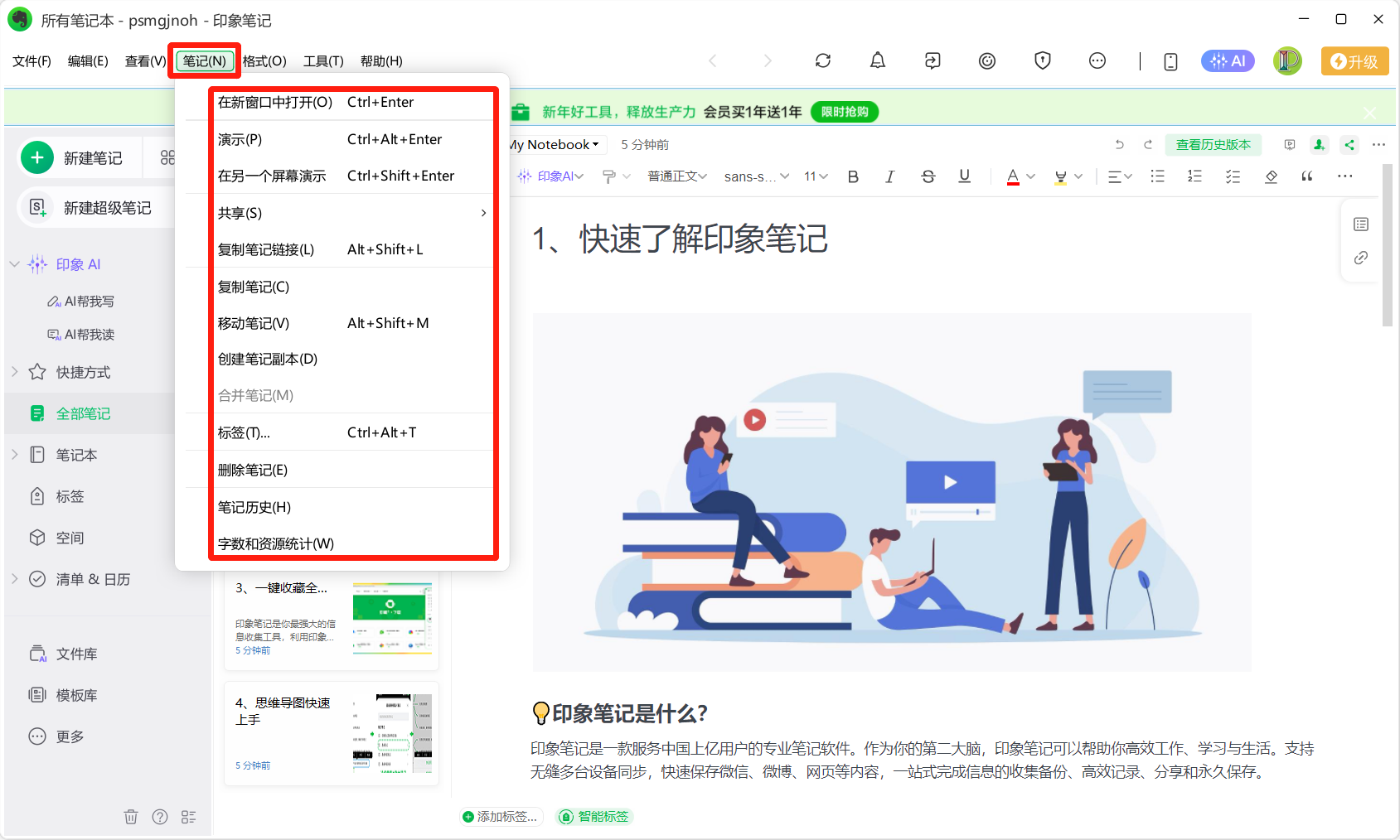The width and height of the screenshot is (1400, 840).
Task: Insert a bulleted list
Action: pos(1157,176)
